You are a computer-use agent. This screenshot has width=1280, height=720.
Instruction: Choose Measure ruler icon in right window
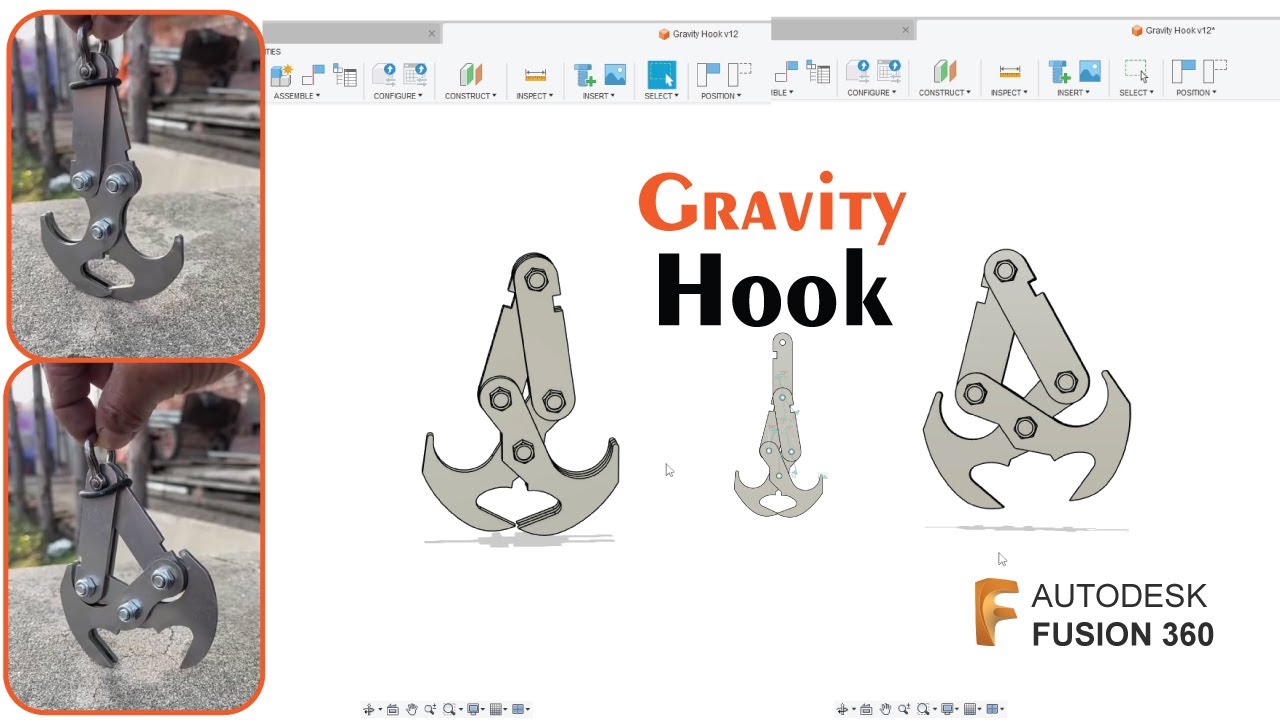[1010, 71]
